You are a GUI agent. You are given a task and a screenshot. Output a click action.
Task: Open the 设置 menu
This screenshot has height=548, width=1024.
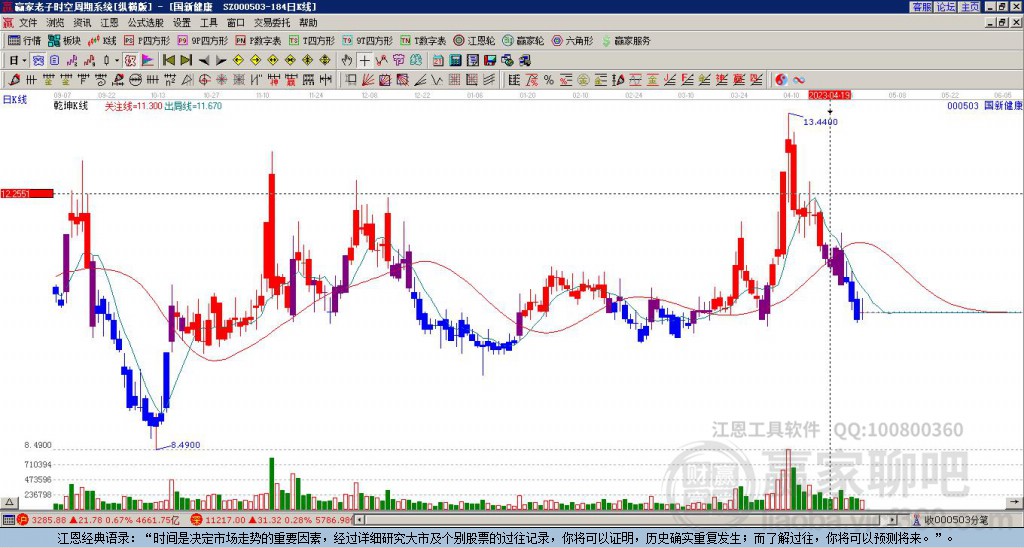point(182,23)
